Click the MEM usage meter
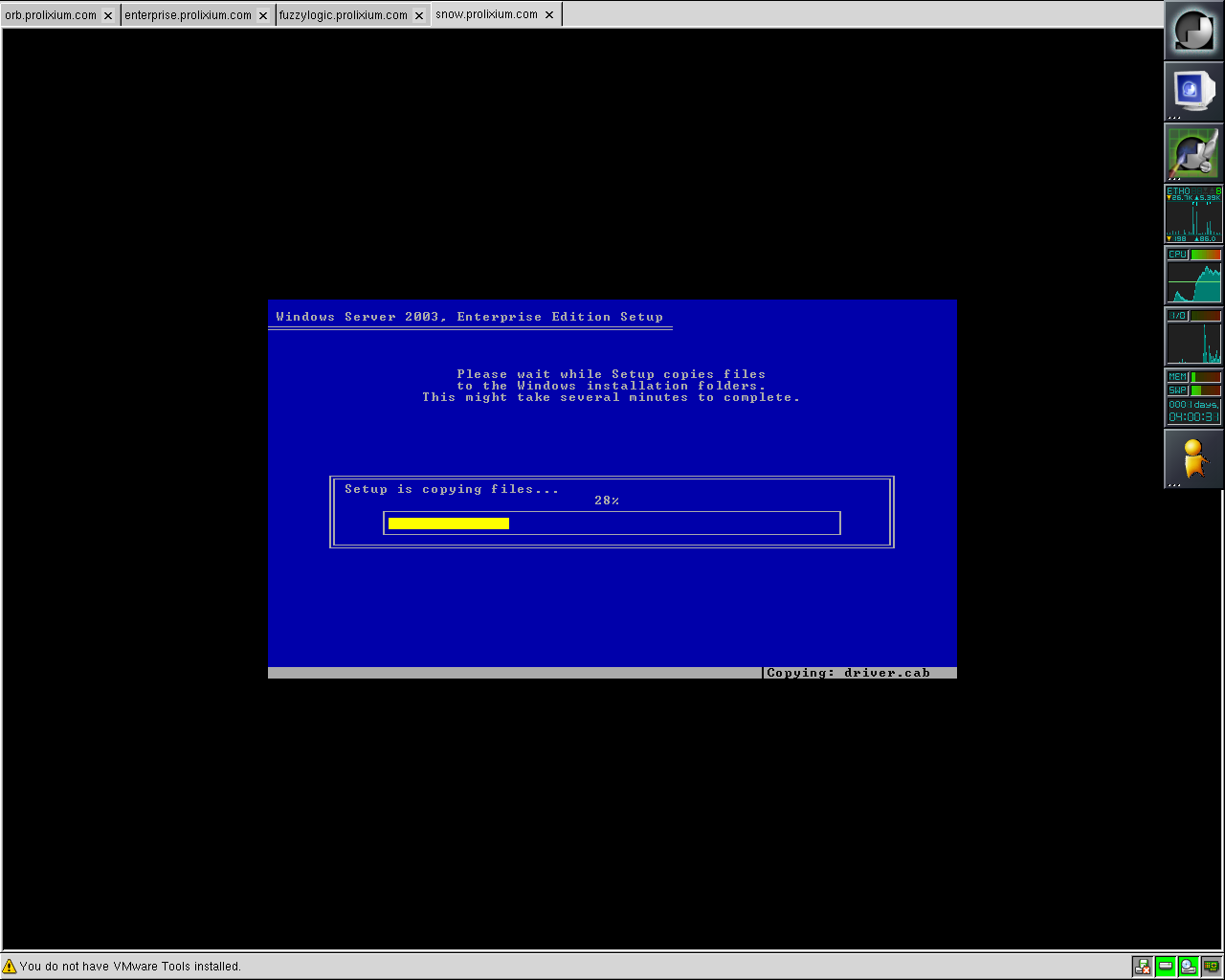 tap(1193, 377)
